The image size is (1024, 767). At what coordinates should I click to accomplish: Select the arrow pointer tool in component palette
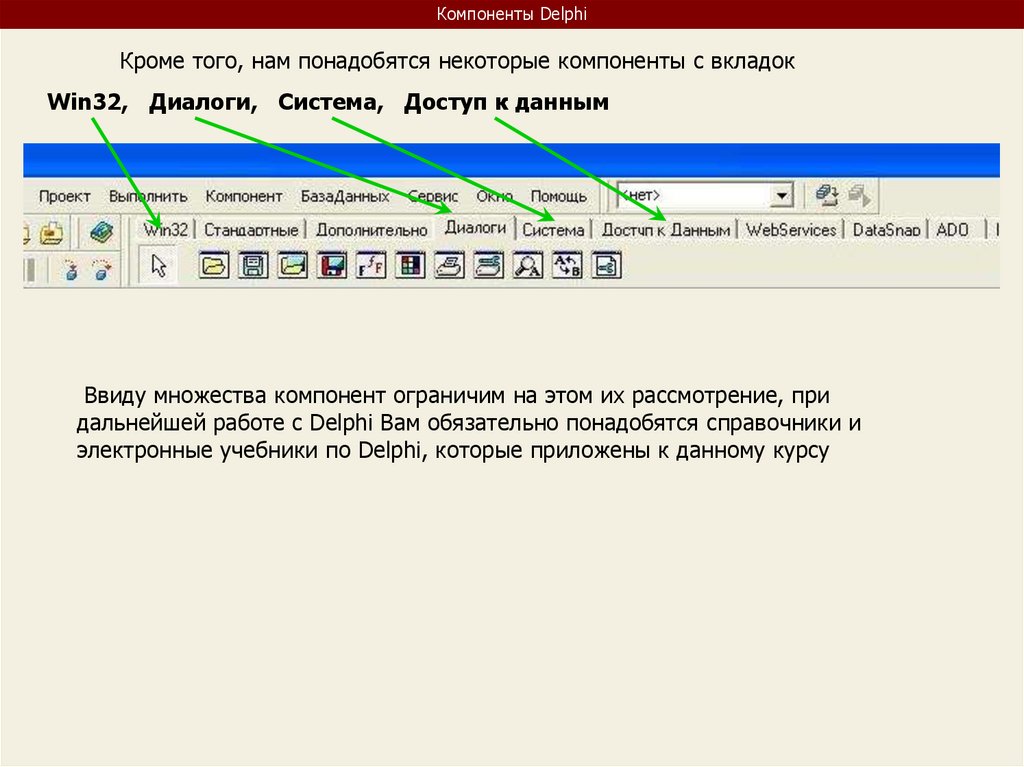pos(158,265)
